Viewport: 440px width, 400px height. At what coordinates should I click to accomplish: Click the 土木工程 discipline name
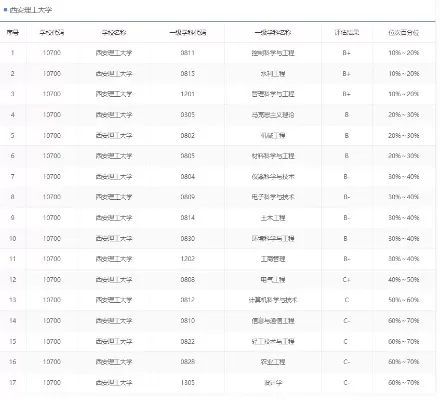coord(273,218)
